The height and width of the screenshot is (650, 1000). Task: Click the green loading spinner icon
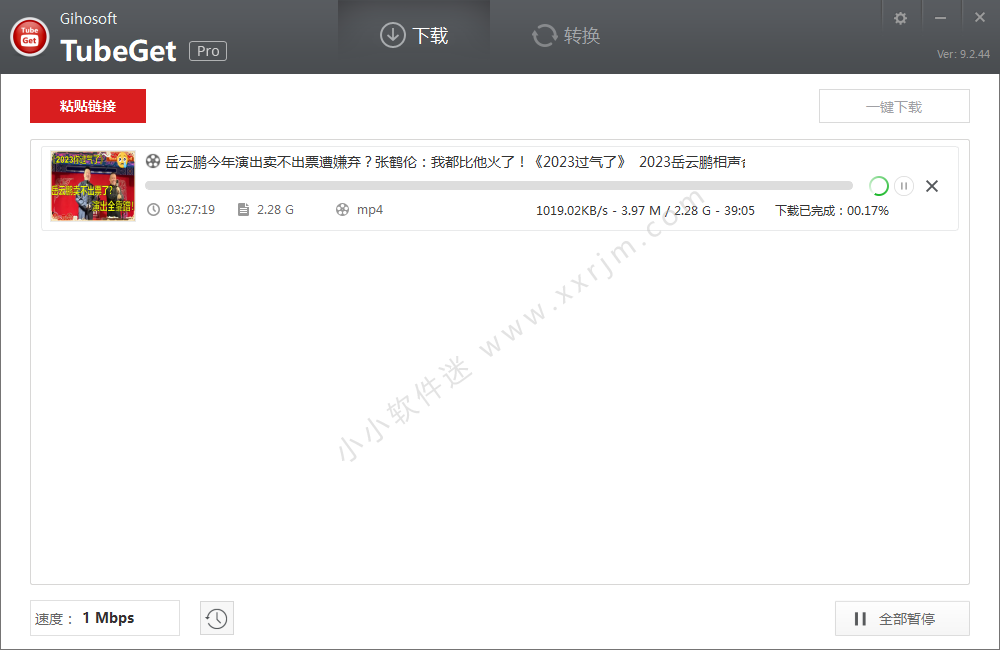[879, 186]
